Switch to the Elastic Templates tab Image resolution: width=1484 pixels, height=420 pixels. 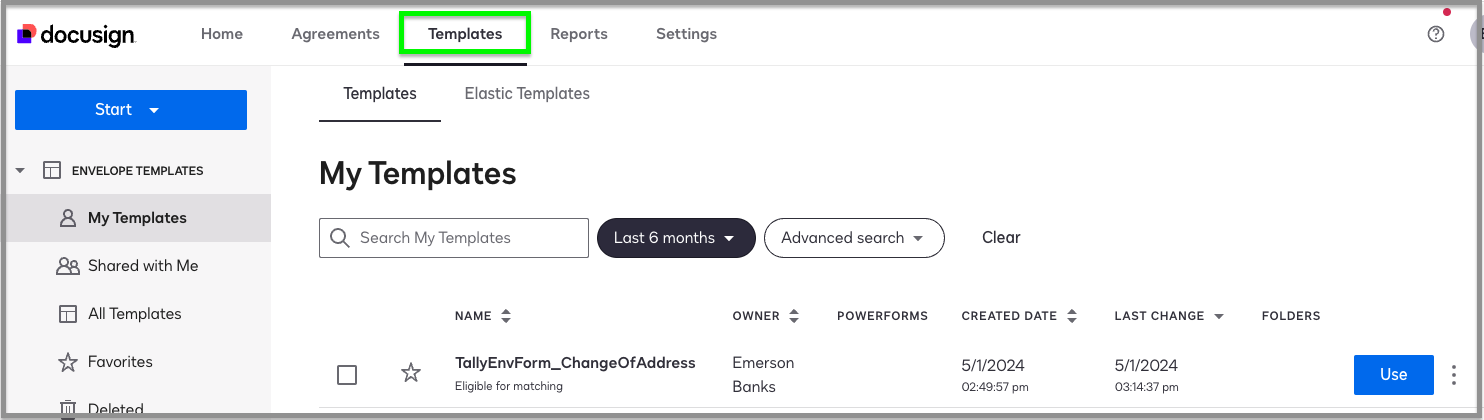(527, 94)
